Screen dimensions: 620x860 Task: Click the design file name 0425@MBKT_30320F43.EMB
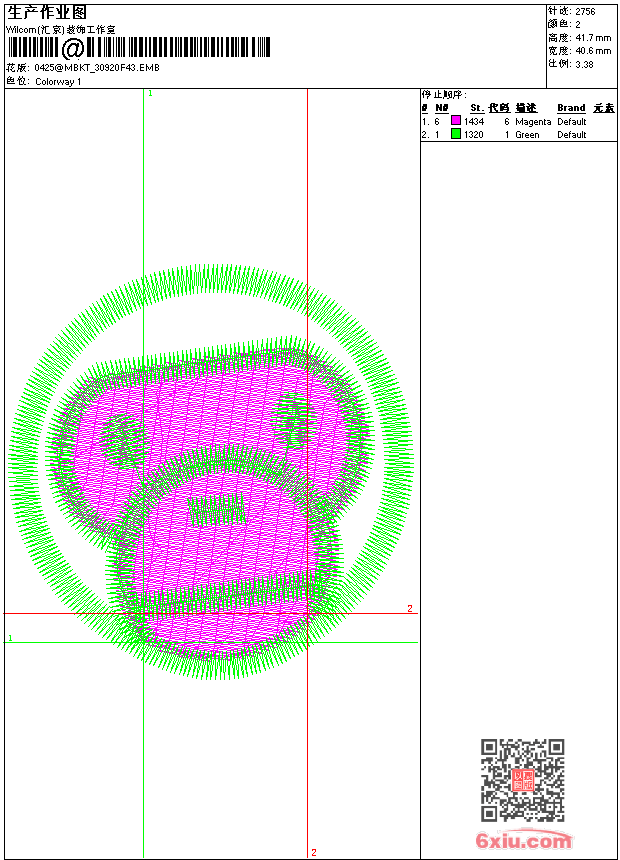[96, 68]
